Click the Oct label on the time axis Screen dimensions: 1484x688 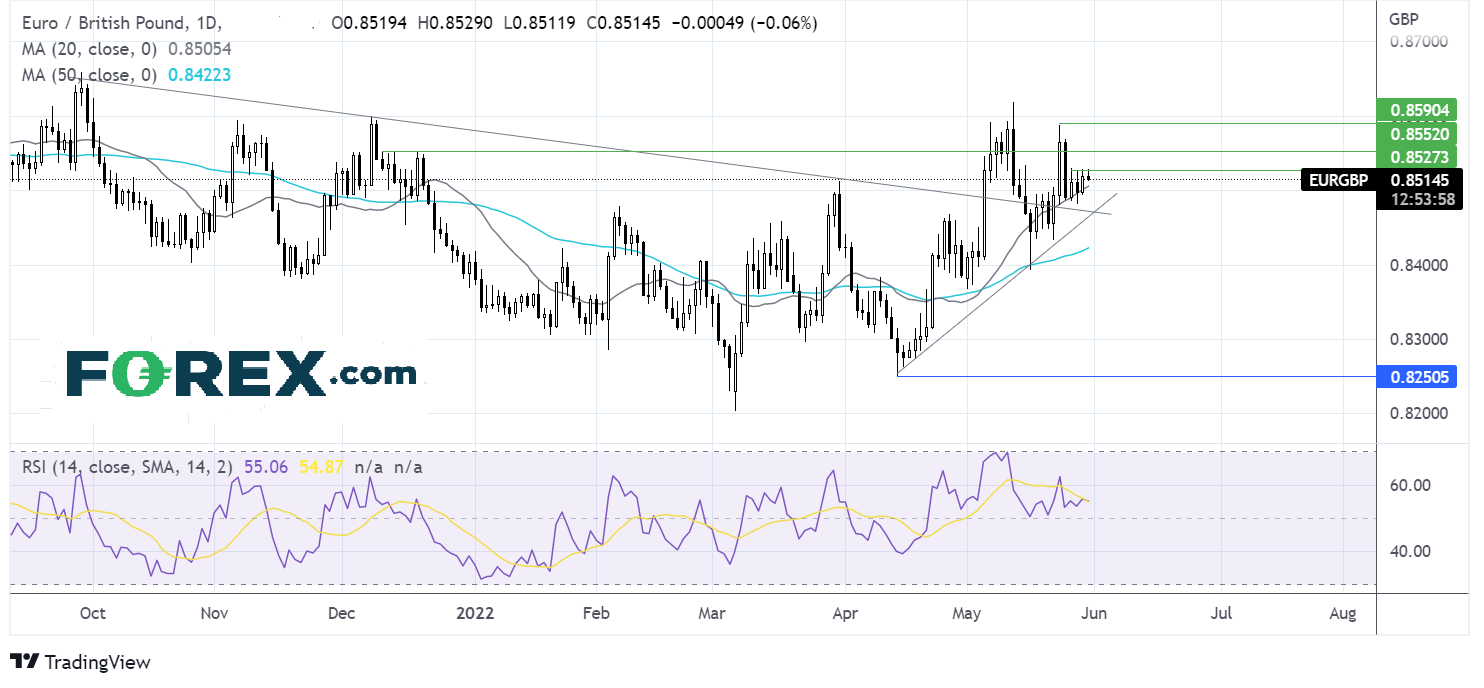pyautogui.click(x=91, y=613)
